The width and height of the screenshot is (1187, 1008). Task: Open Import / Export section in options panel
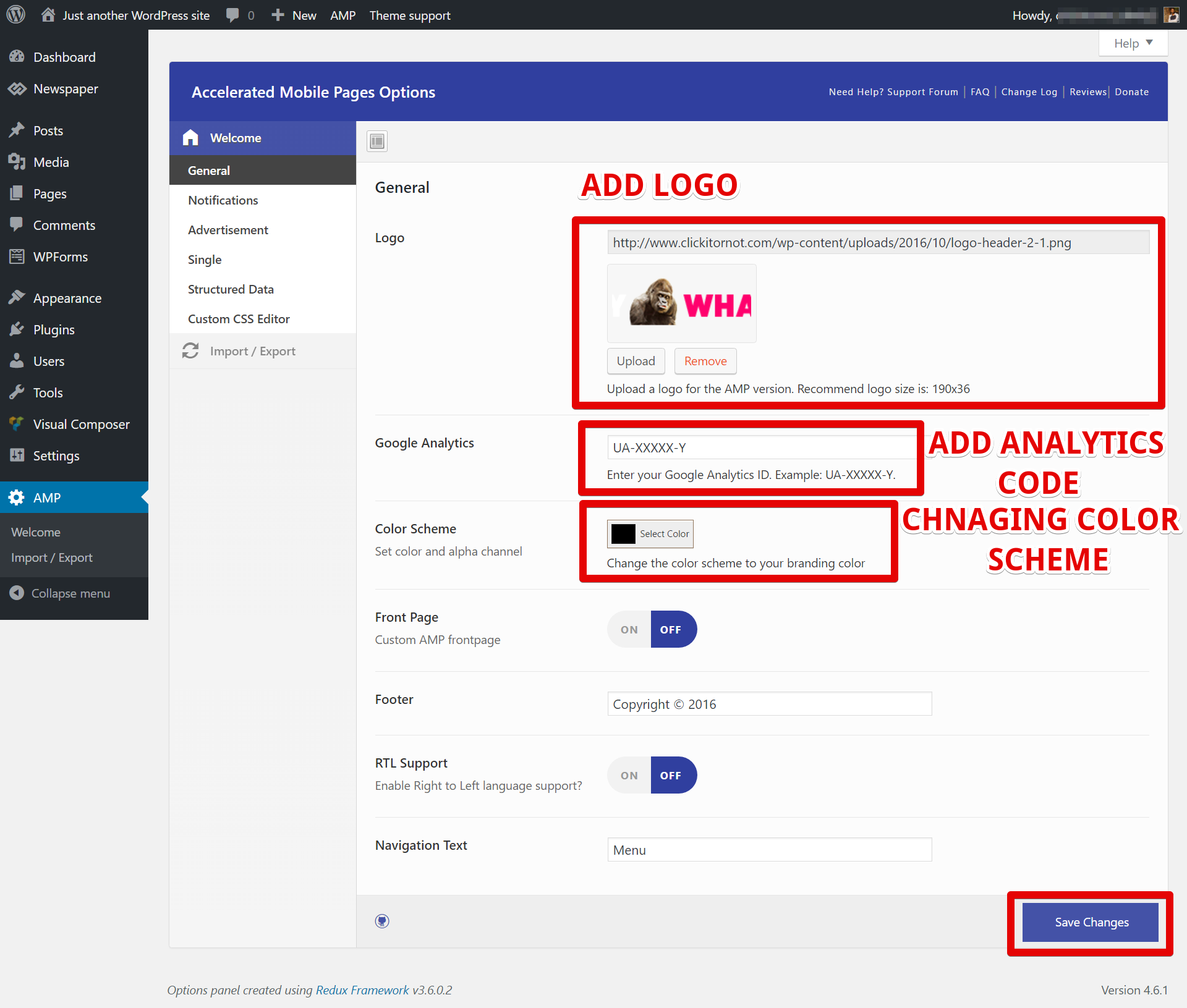(x=263, y=351)
